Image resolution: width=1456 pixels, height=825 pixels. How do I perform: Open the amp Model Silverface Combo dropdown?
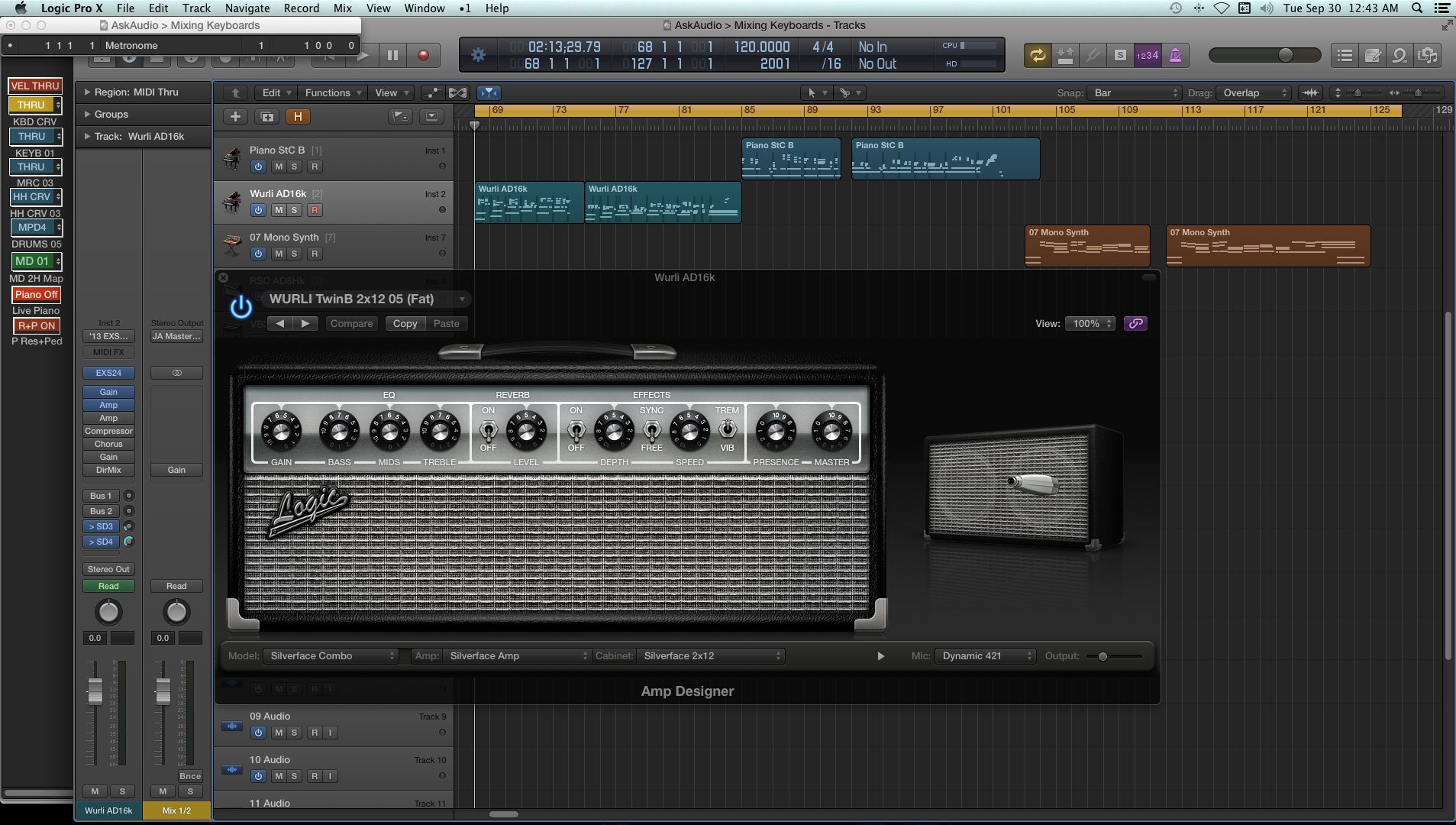pyautogui.click(x=331, y=655)
